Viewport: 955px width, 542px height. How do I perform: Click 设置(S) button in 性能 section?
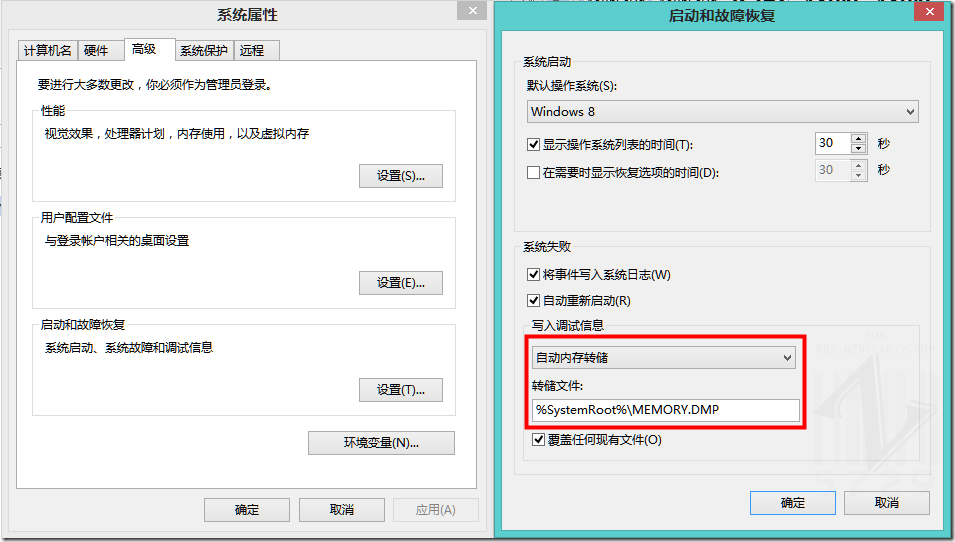[400, 176]
